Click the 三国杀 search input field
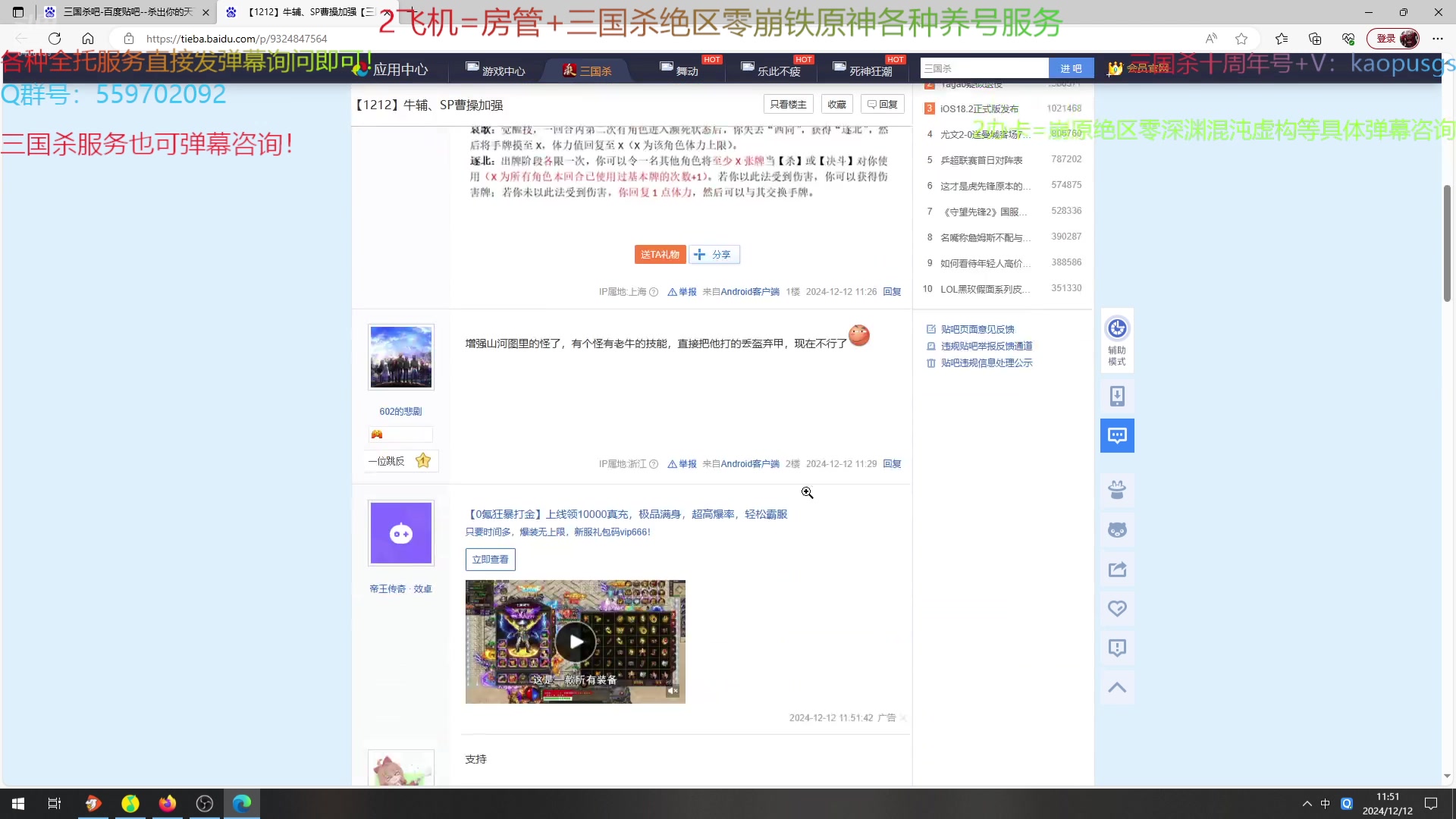Image resolution: width=1456 pixels, height=819 pixels. (x=984, y=68)
